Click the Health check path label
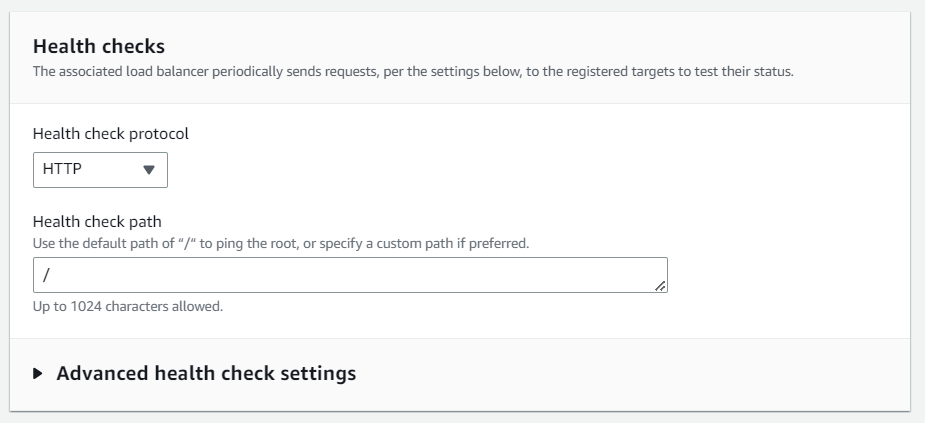Screen dimensions: 925x423 coord(96,223)
